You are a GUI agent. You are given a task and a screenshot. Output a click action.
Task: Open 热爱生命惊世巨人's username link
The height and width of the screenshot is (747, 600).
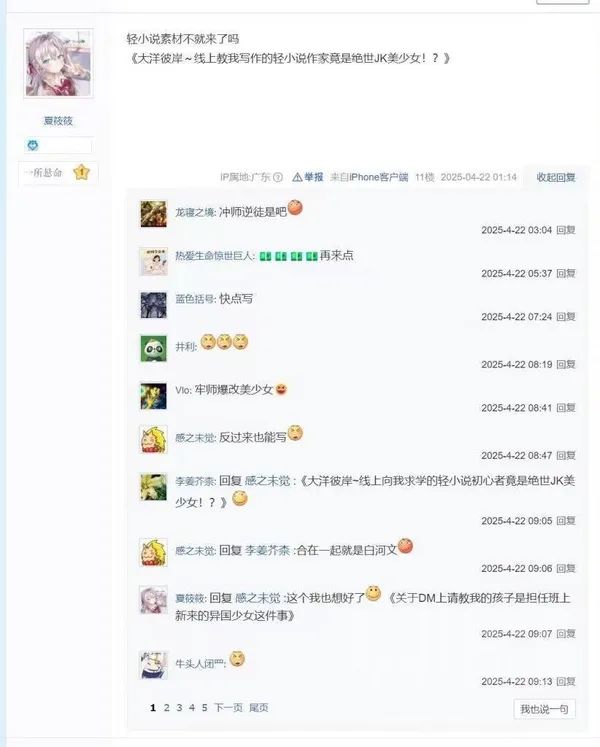point(214,256)
